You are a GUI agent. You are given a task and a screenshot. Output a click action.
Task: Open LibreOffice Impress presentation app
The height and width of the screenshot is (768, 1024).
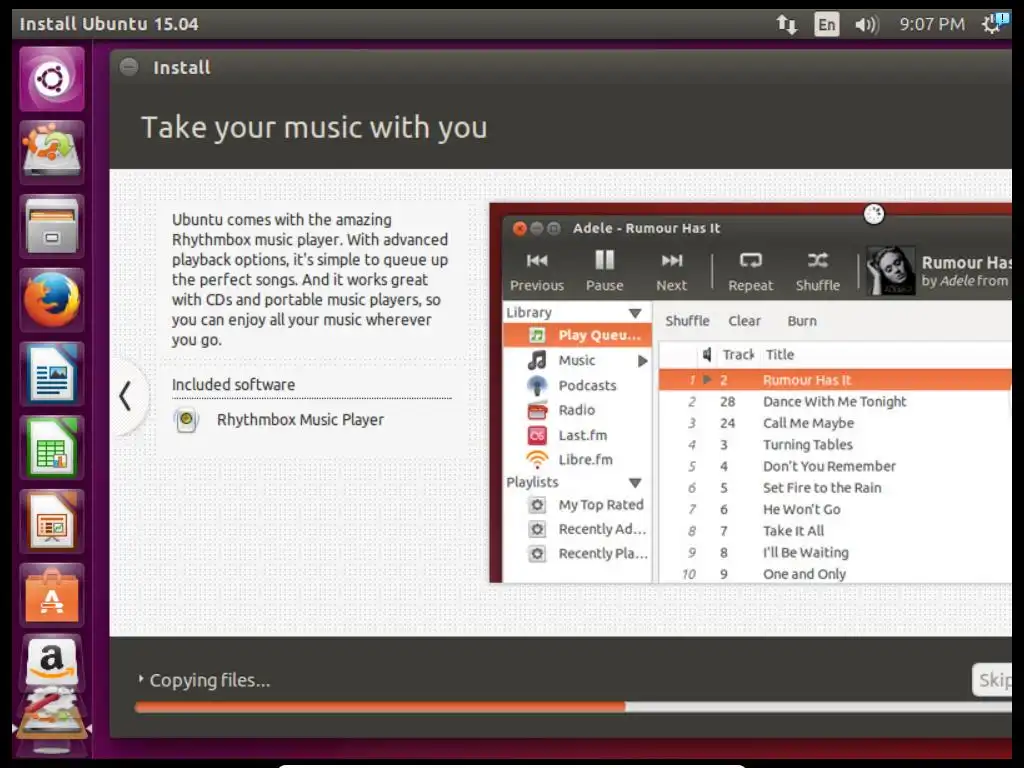pos(52,521)
